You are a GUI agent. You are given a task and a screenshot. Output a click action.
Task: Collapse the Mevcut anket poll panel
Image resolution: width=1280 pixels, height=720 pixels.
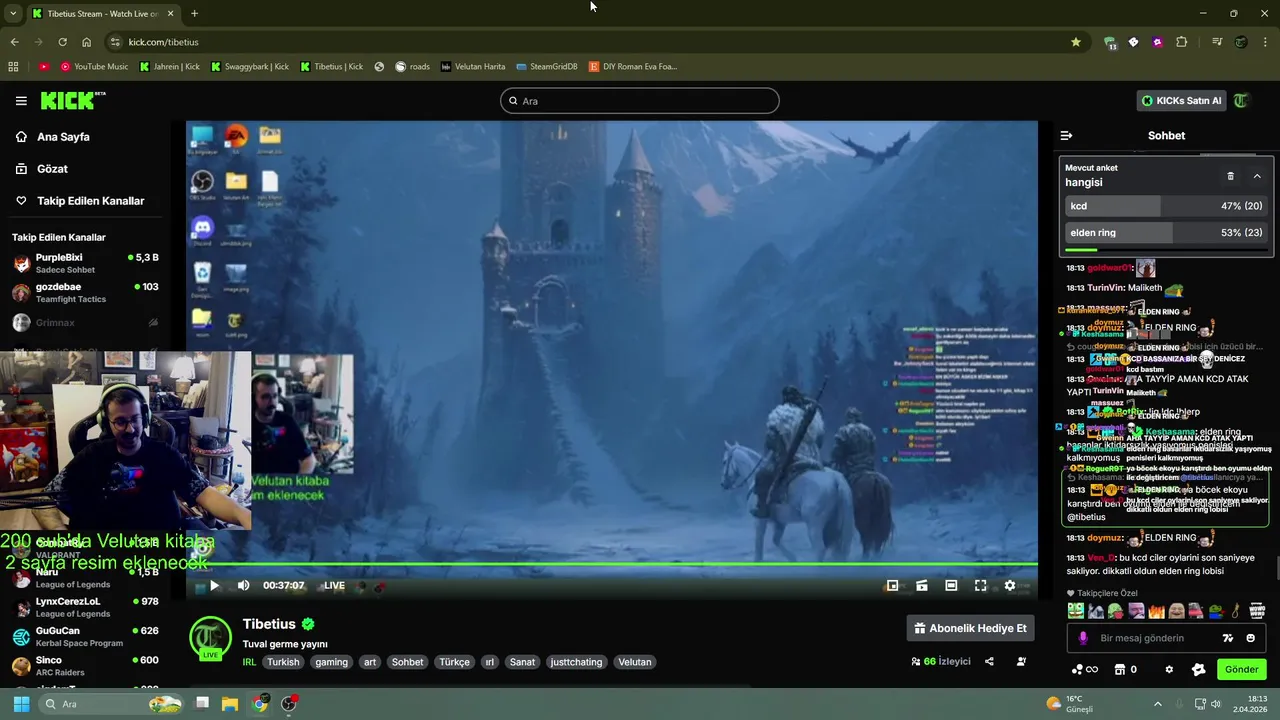[x=1257, y=176]
